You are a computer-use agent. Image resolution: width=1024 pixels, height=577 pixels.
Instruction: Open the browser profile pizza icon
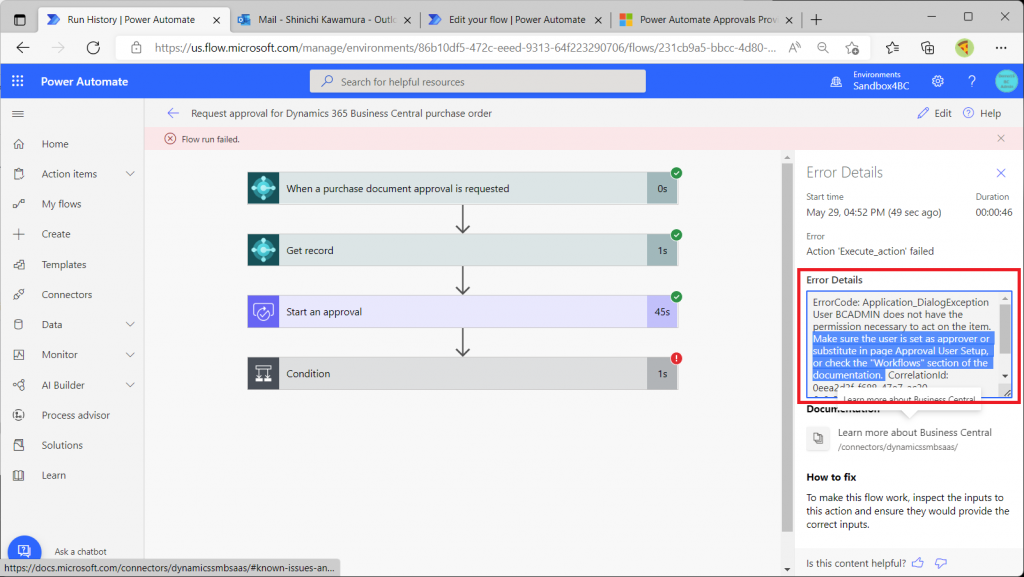[964, 48]
